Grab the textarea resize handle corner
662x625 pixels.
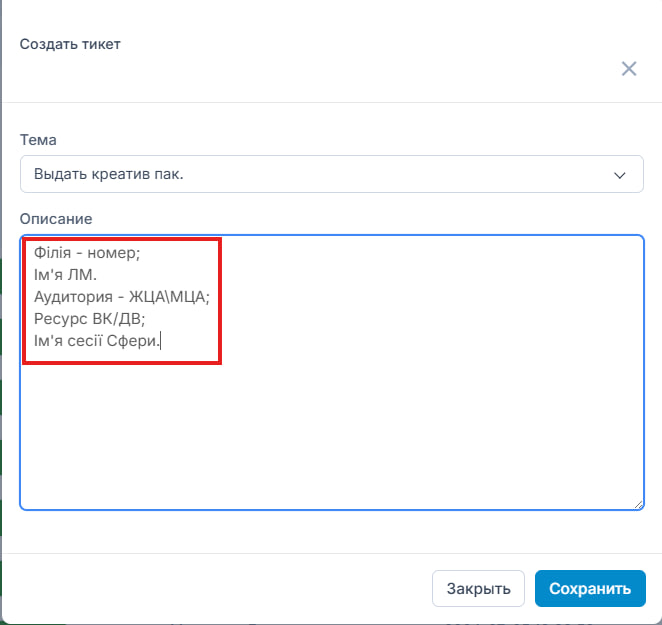click(638, 504)
